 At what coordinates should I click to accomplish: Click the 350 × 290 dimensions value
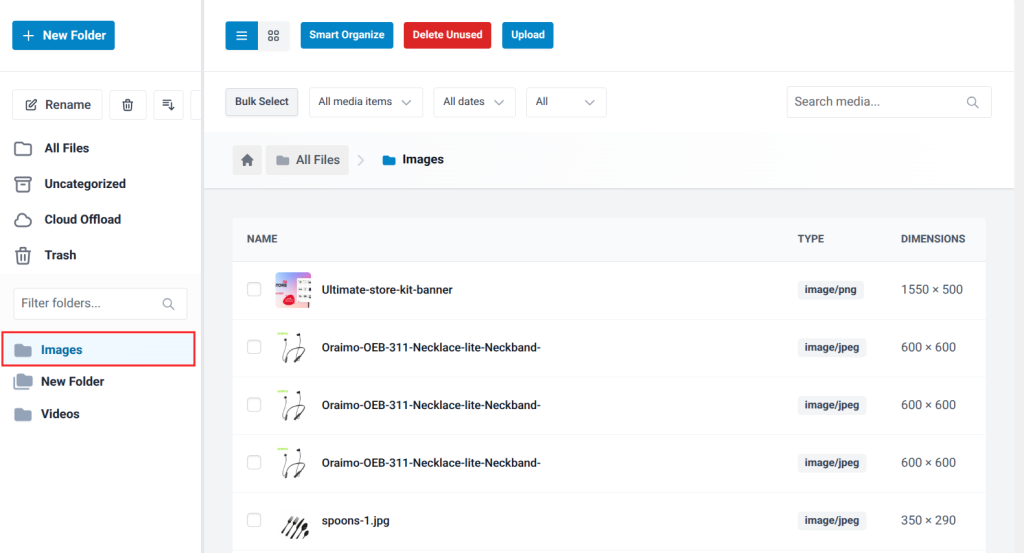(x=928, y=520)
